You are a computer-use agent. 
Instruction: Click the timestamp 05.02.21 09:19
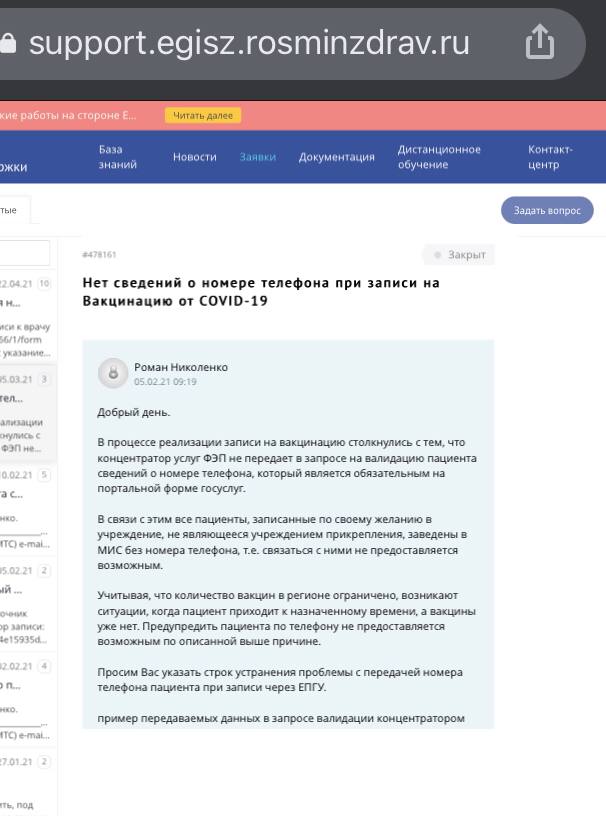[165, 381]
